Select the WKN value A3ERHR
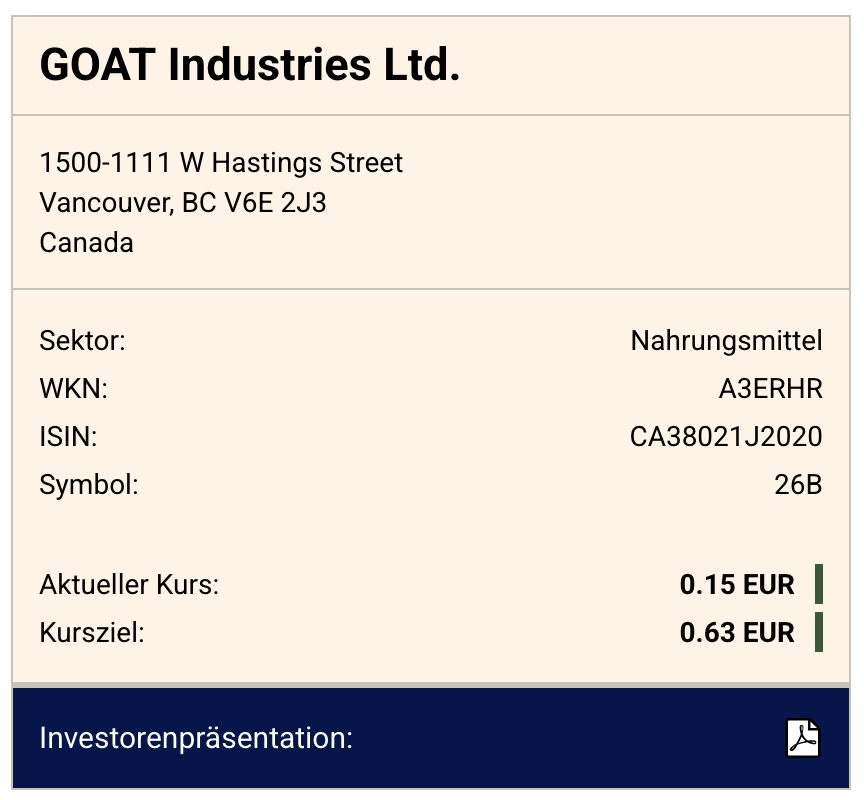The height and width of the screenshot is (800, 864). click(770, 389)
